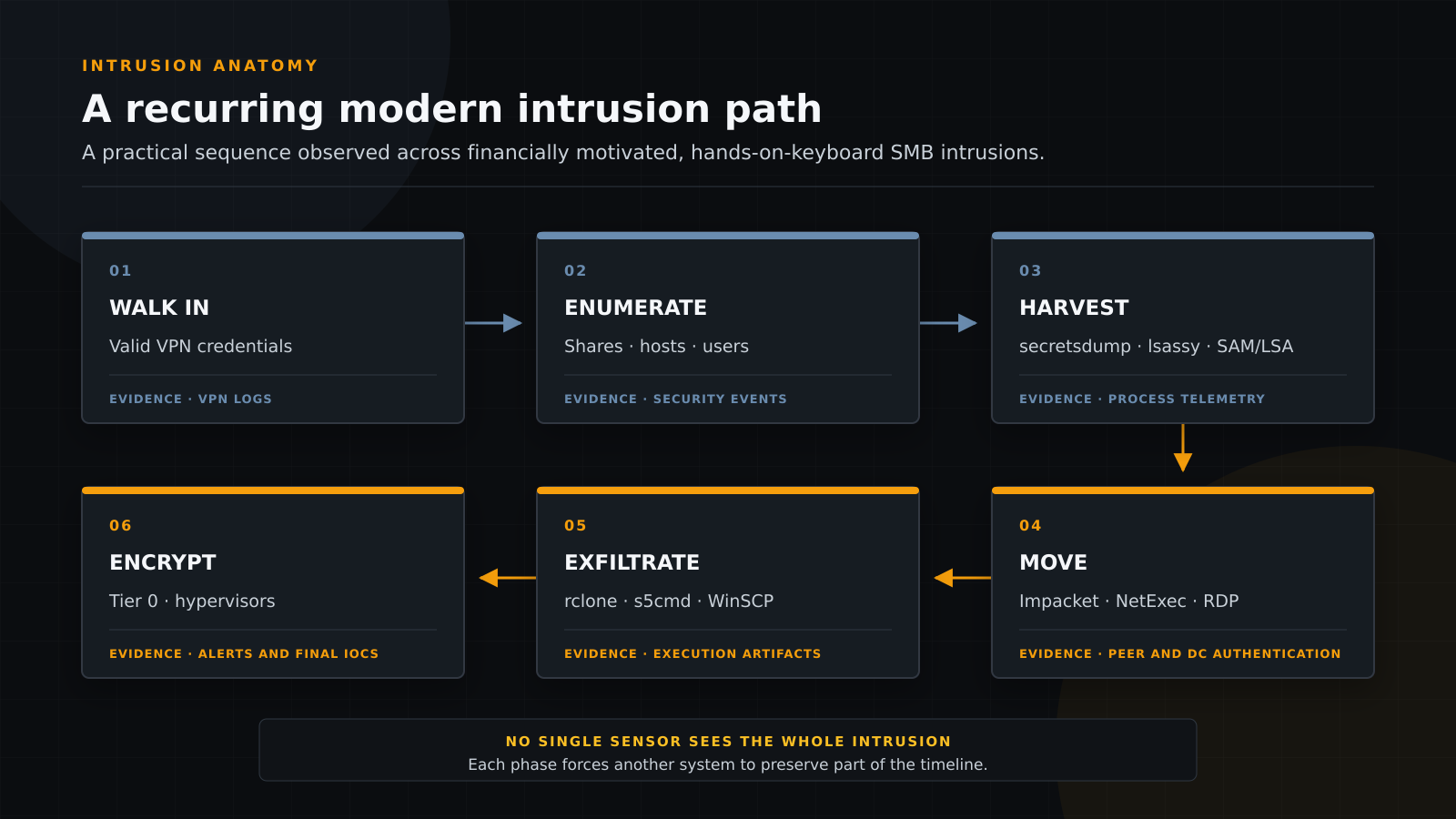Click the sentence 'Each phase forces another system...'

(728, 764)
